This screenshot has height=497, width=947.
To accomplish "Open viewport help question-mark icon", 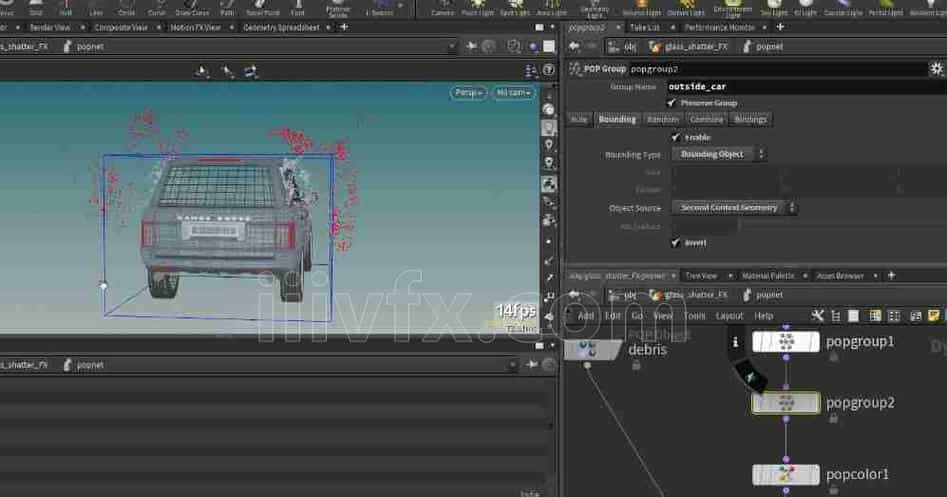I will (548, 71).
